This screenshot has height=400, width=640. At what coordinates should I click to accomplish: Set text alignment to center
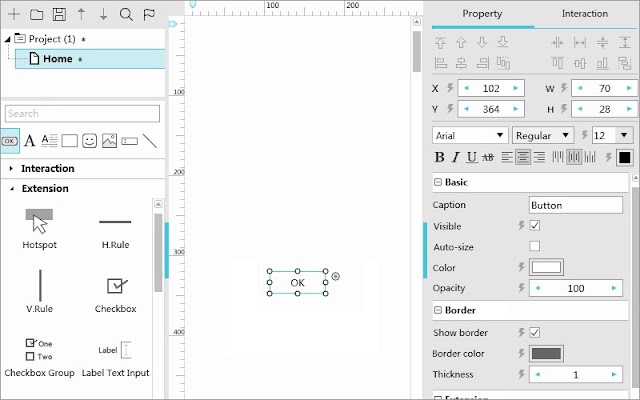click(x=523, y=157)
